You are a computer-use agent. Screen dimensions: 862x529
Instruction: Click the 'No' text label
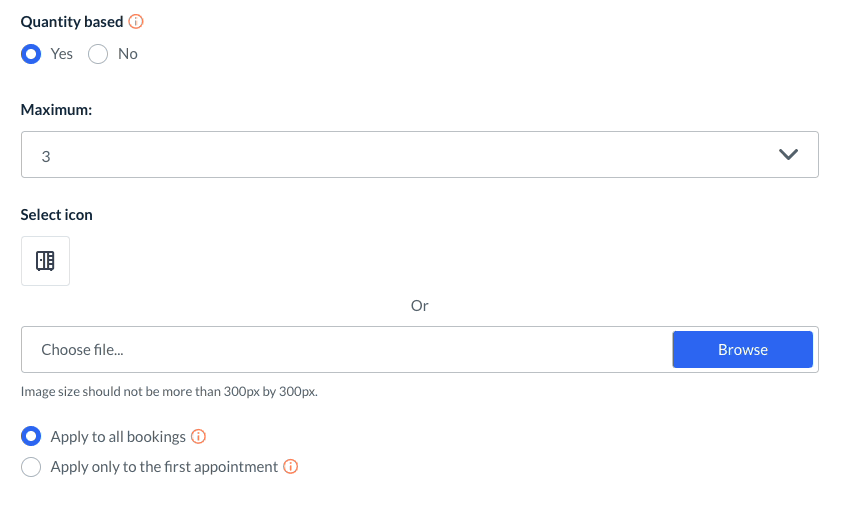(x=128, y=54)
